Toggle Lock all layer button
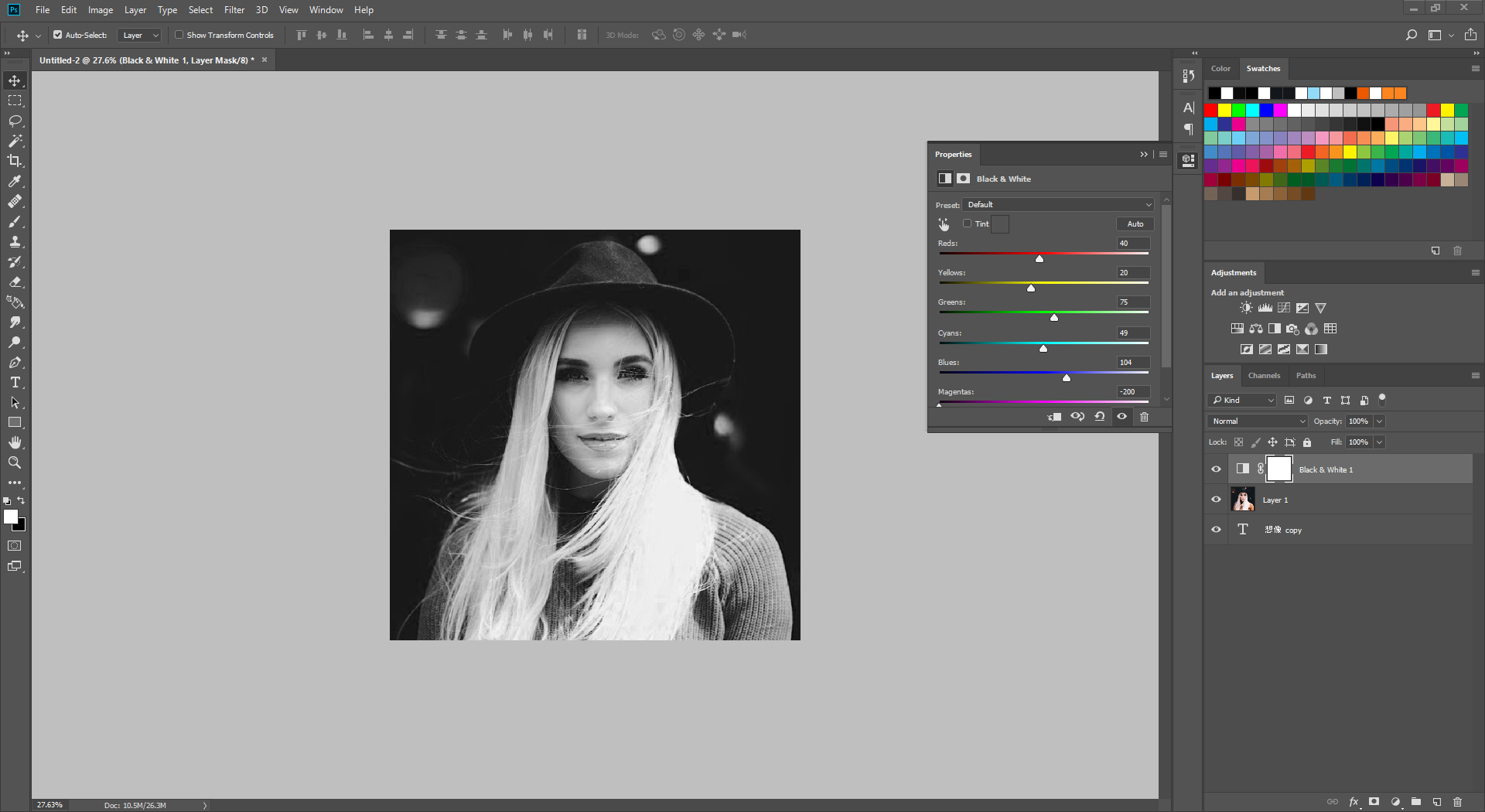The width and height of the screenshot is (1485, 812). (1307, 442)
